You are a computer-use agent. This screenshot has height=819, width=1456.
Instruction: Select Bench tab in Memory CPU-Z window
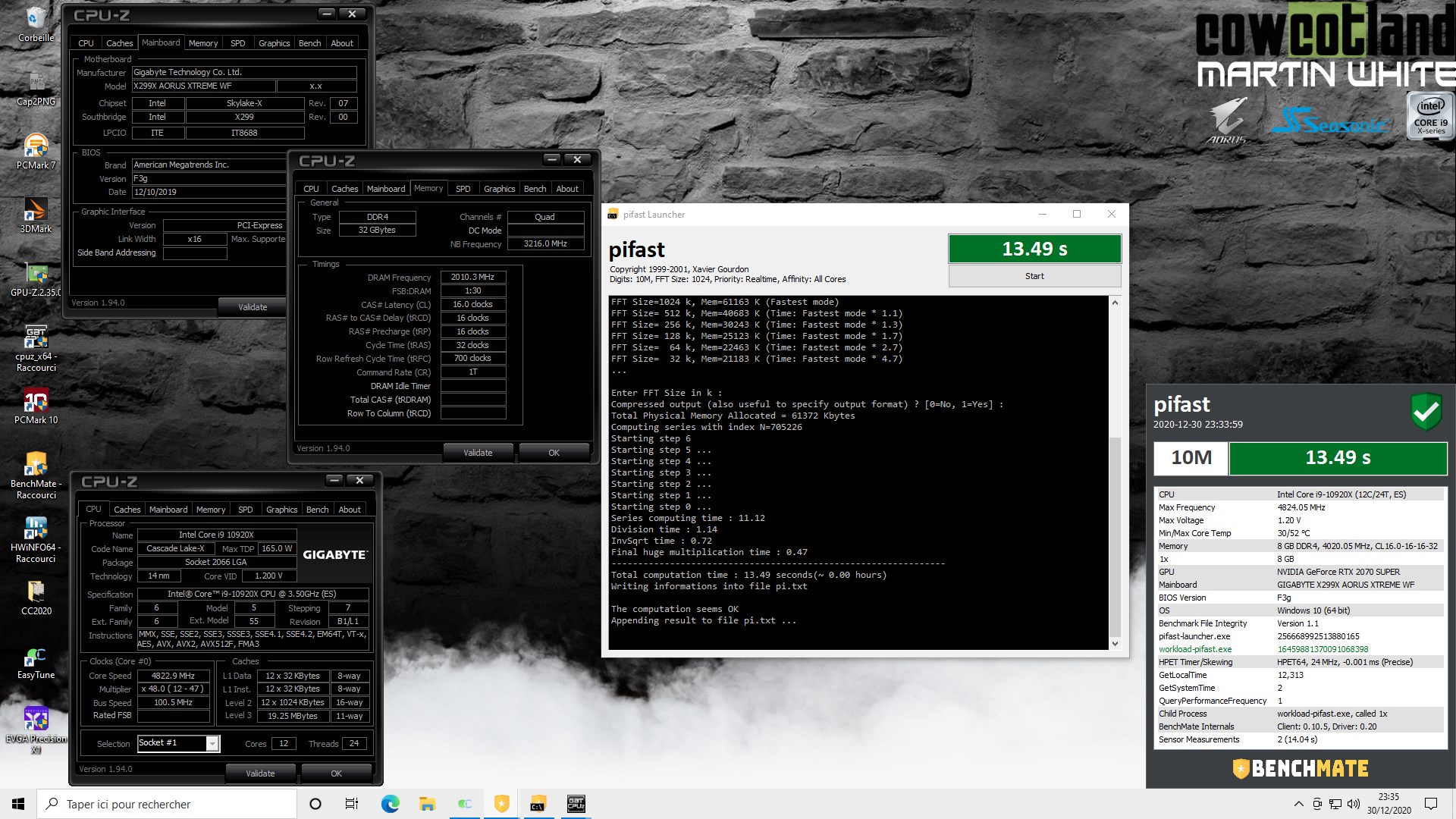535,189
